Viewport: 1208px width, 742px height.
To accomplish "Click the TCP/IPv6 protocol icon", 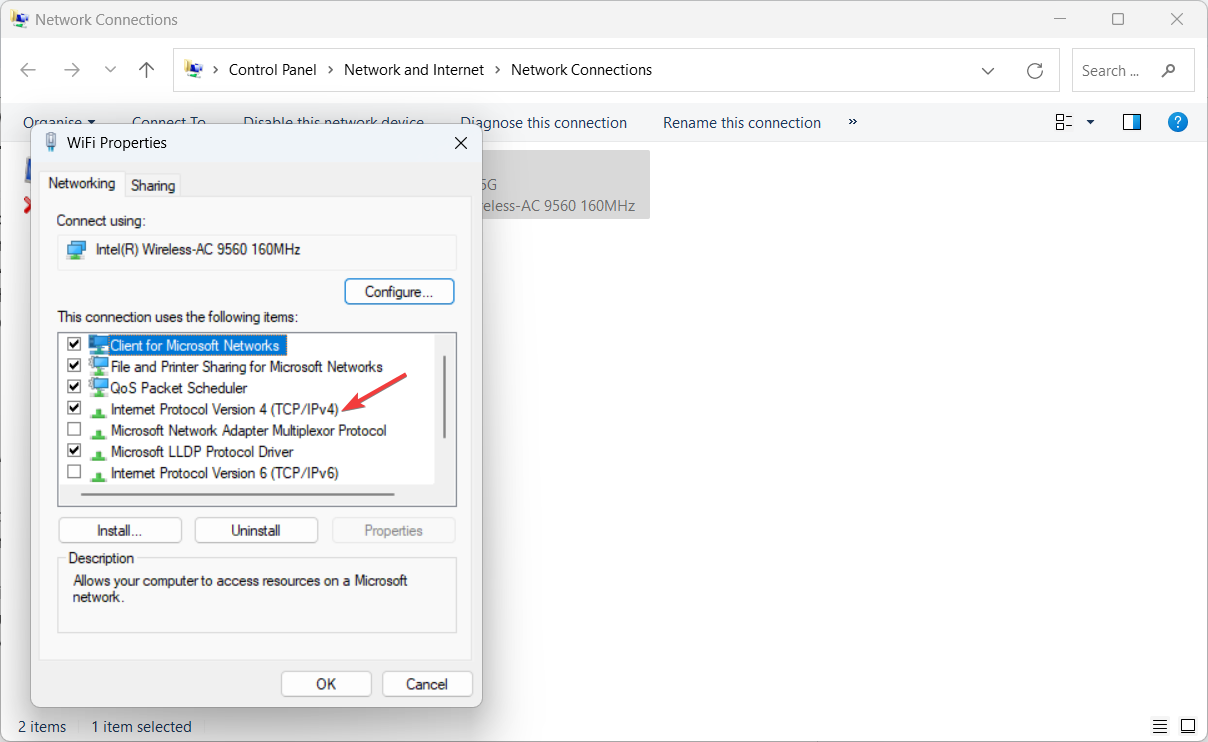I will coord(98,474).
